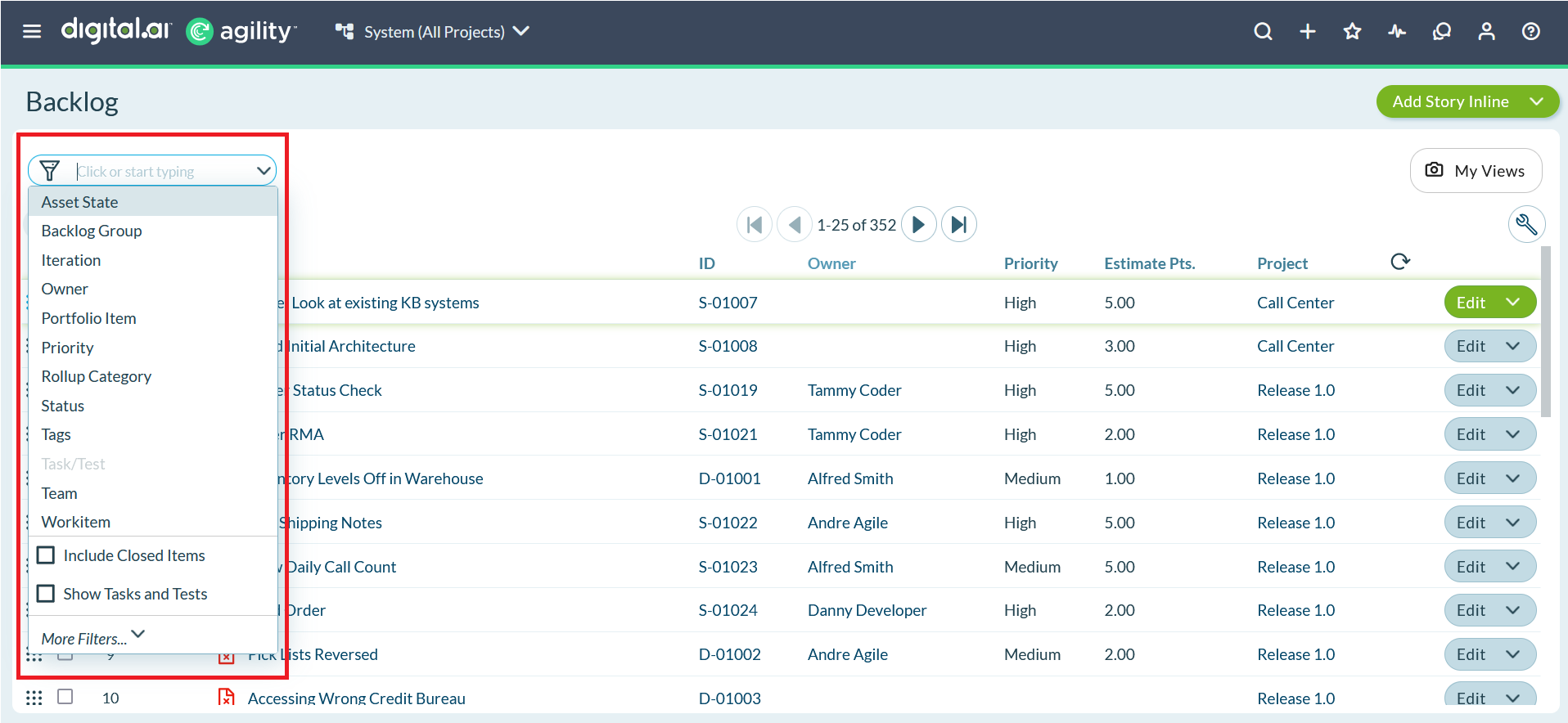Image resolution: width=1568 pixels, height=723 pixels.
Task: Open Tammy Coder owner link for S-01019
Action: coord(854,390)
